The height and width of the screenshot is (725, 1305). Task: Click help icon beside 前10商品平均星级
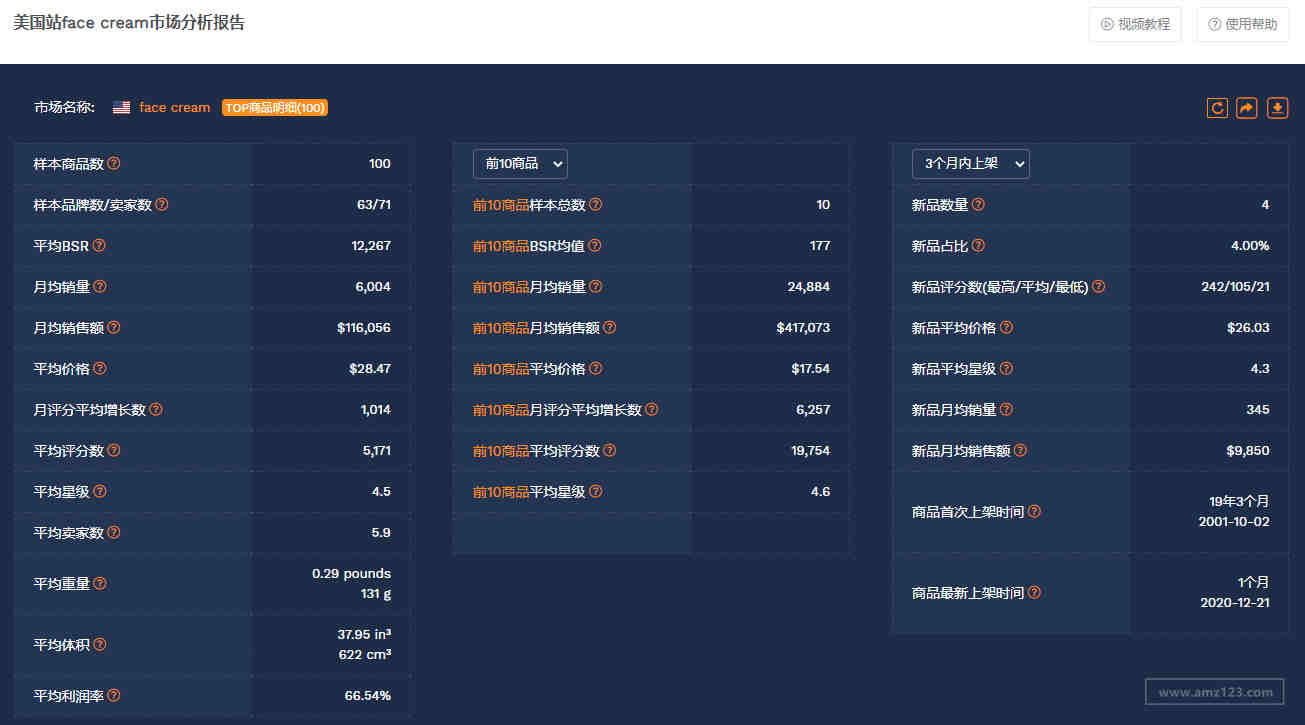(596, 492)
